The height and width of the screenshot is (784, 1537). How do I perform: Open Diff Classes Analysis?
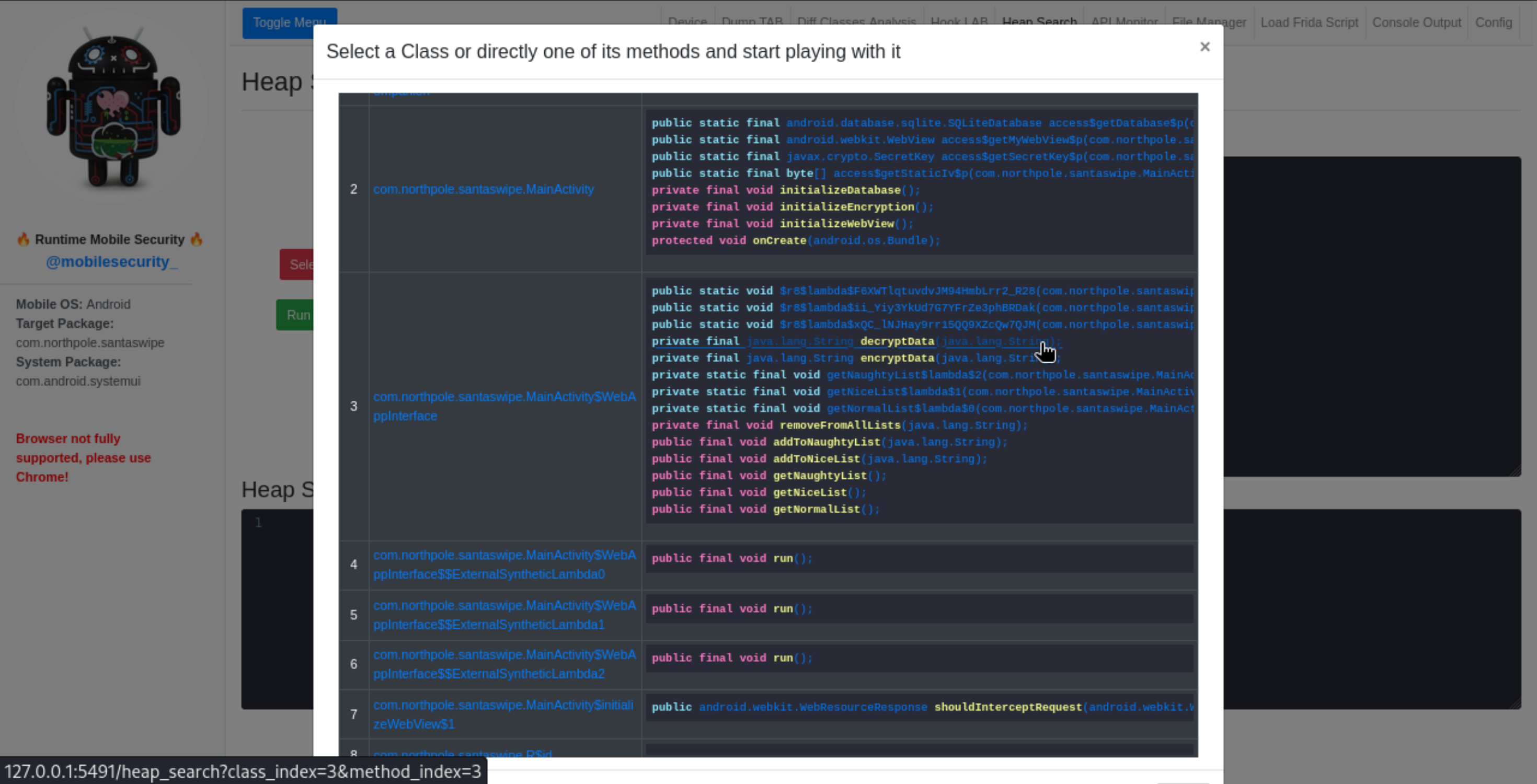[857, 22]
